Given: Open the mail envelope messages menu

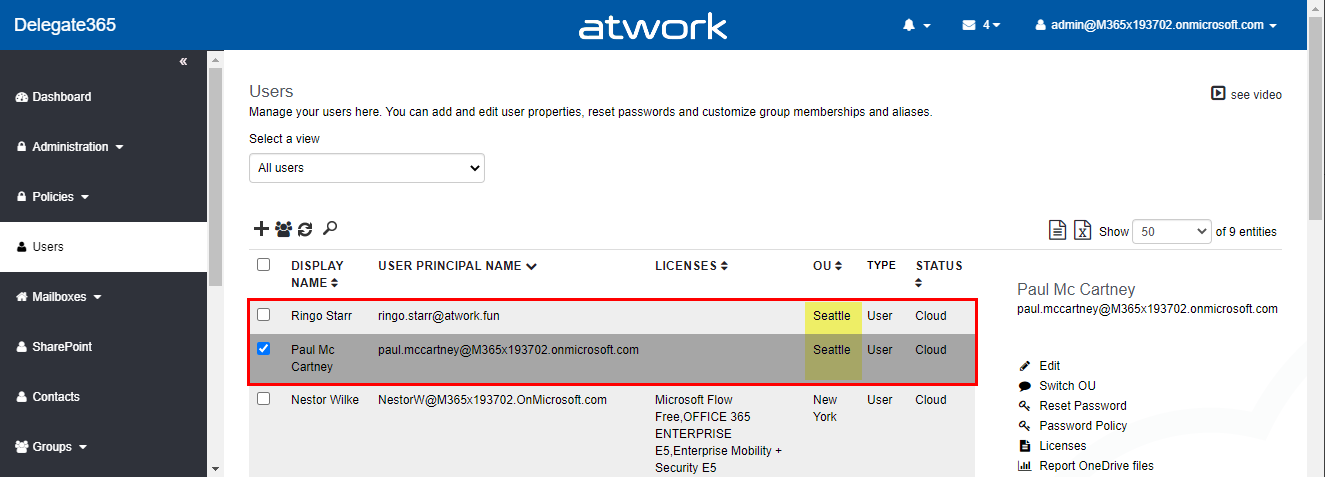Looking at the screenshot, I should tap(981, 25).
